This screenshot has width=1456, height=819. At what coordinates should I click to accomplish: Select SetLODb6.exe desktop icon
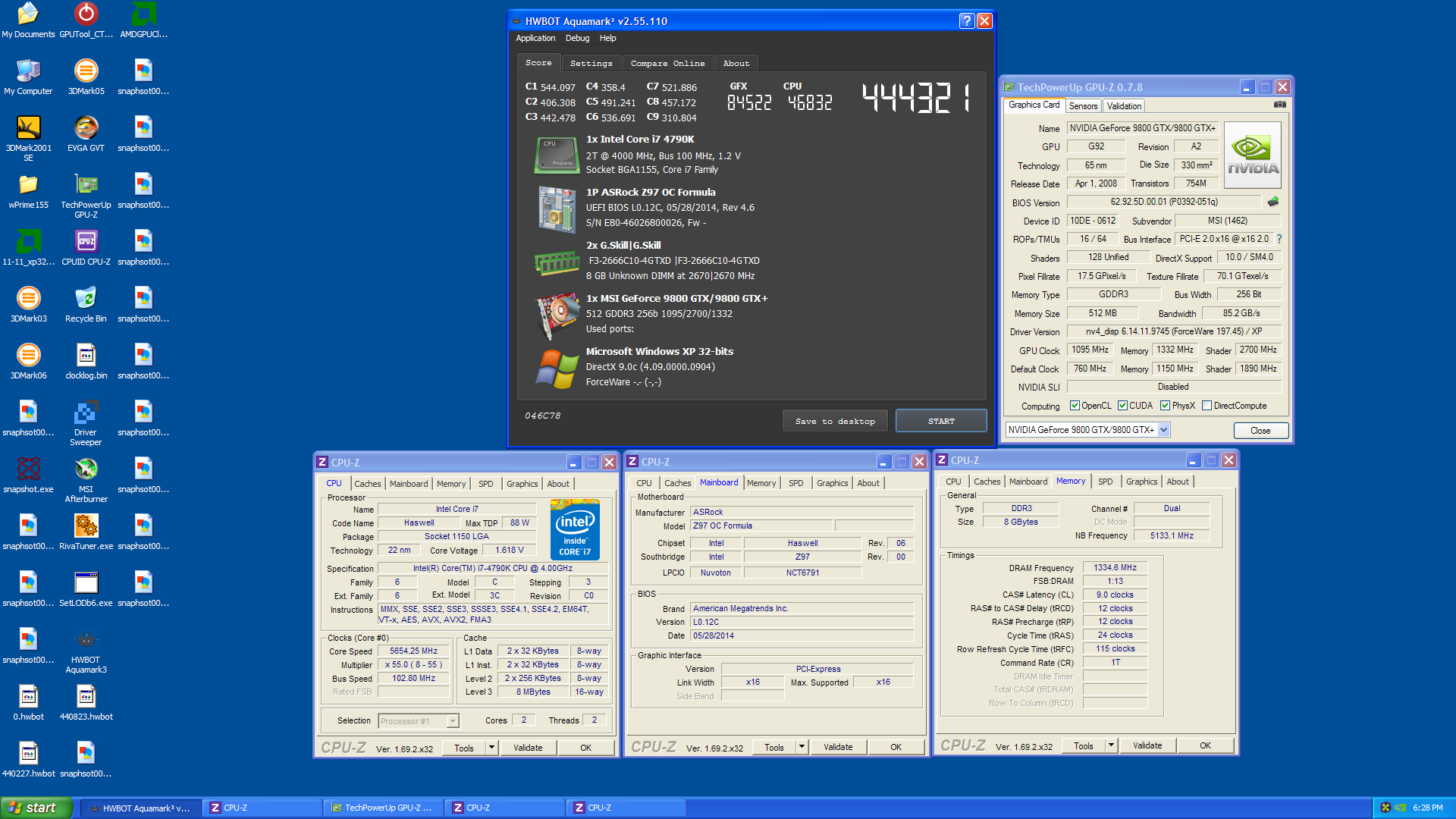(x=86, y=589)
